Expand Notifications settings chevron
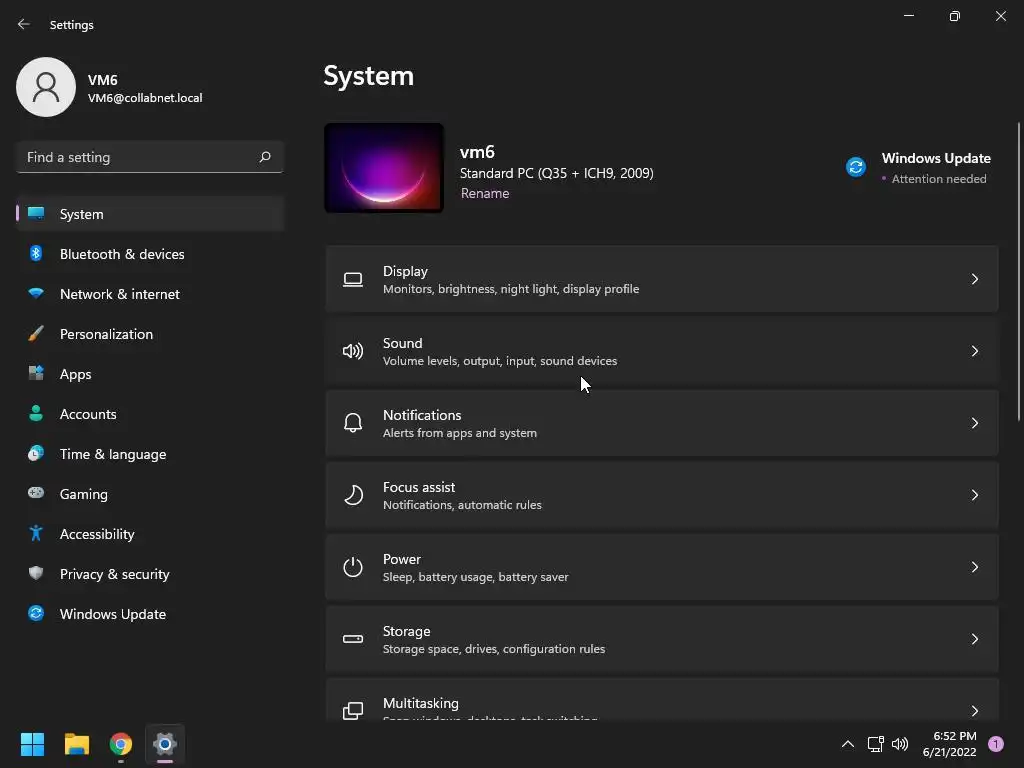Screen dimensions: 1024x768 pos(974,423)
